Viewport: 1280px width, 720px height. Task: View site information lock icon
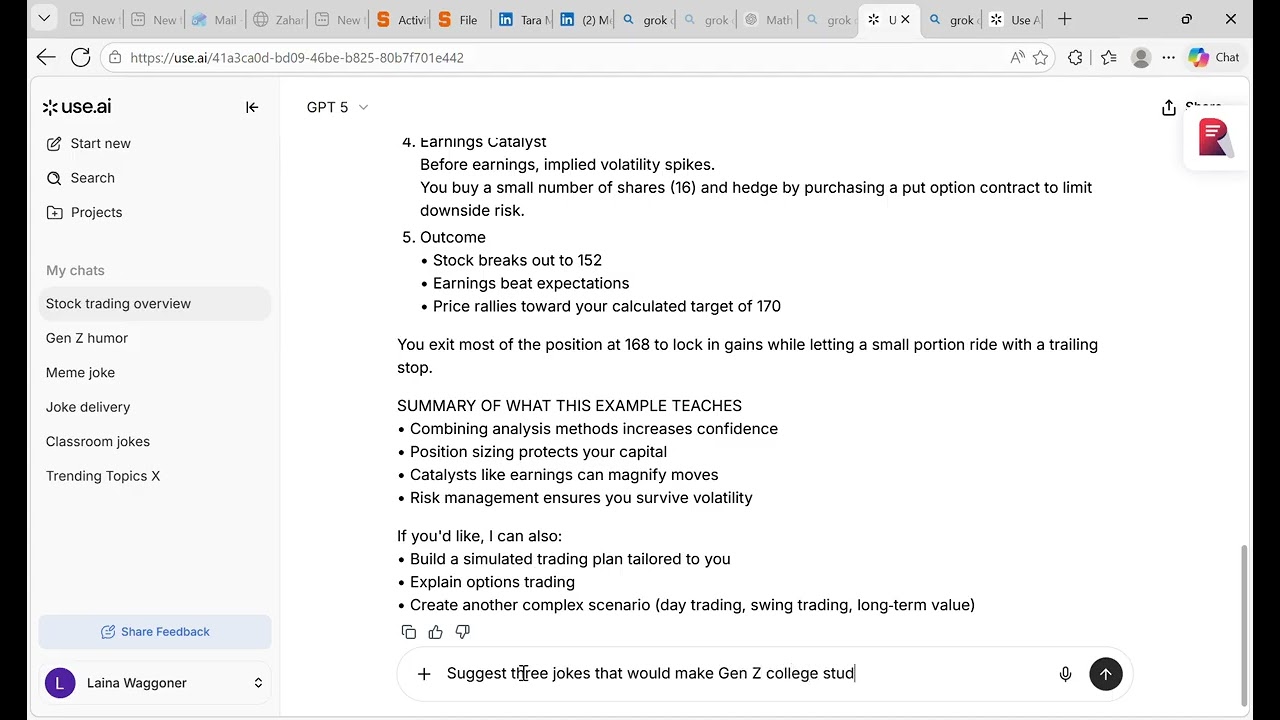point(115,58)
